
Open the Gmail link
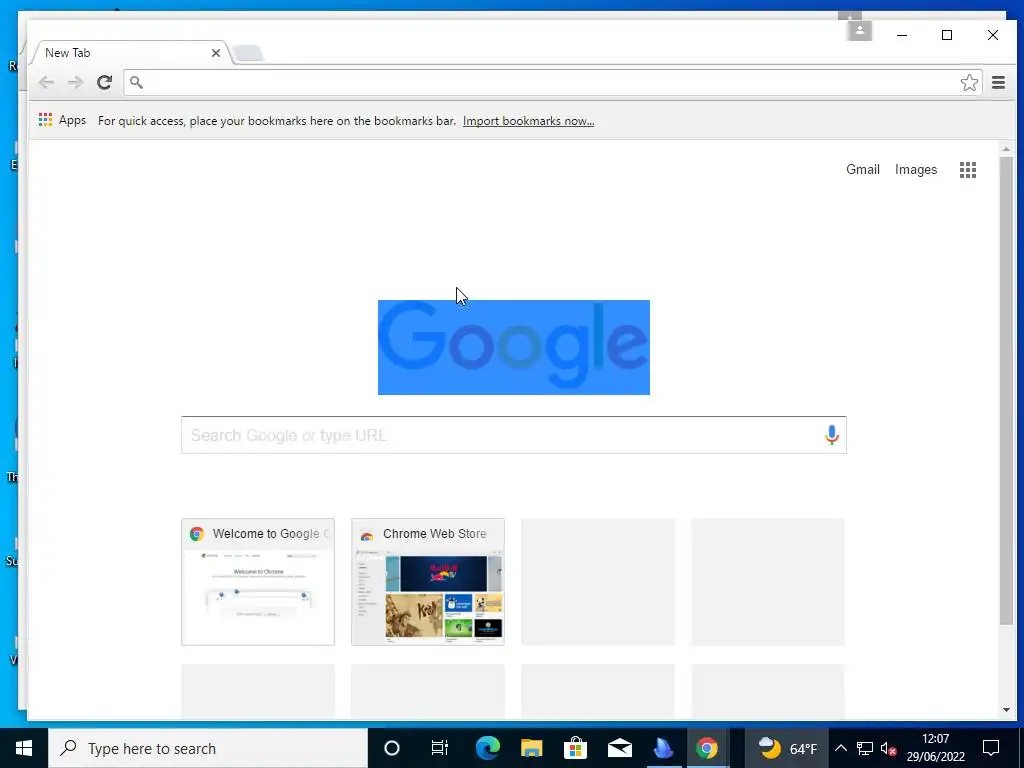[863, 170]
